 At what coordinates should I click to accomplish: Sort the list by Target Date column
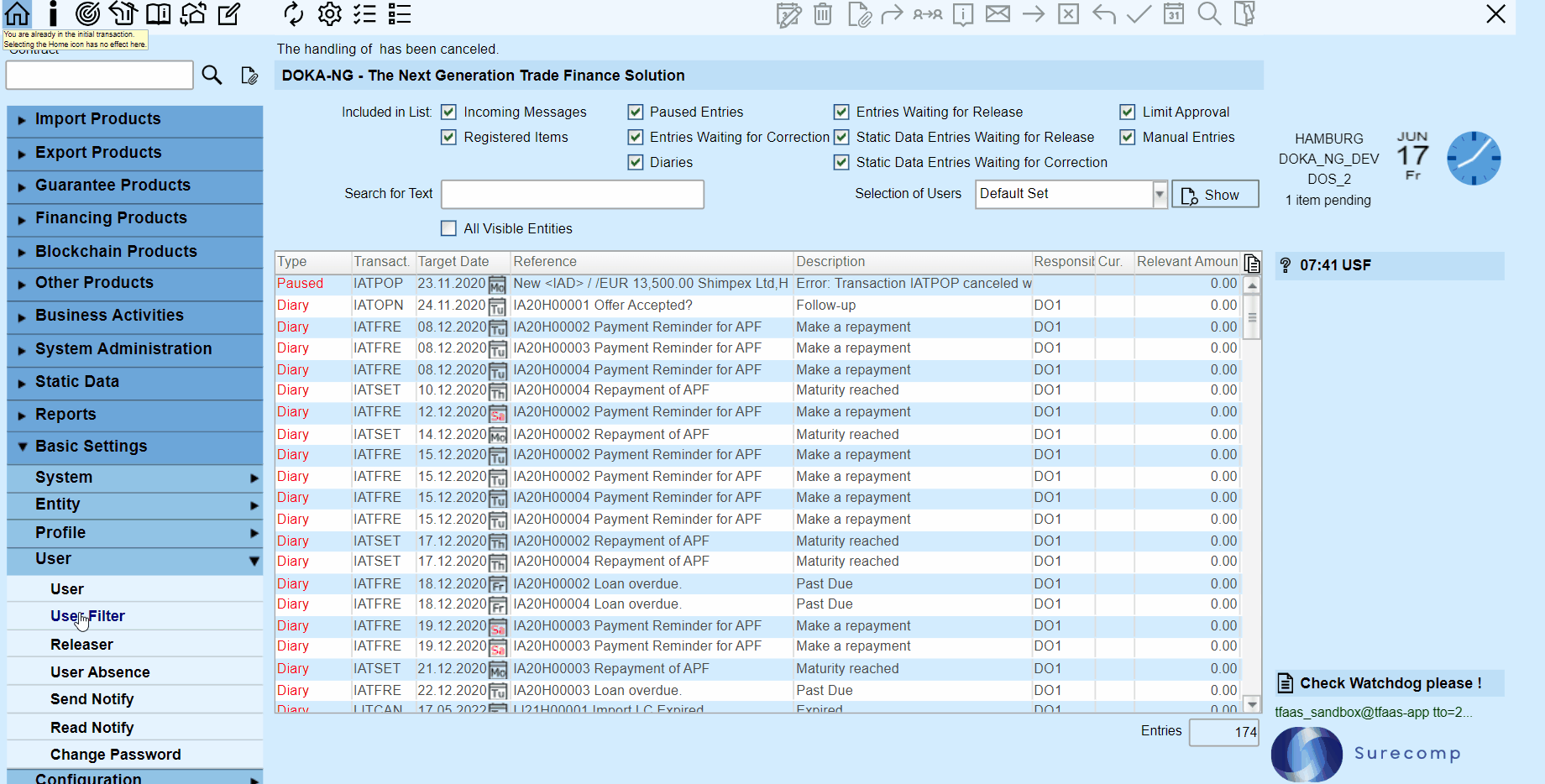[x=462, y=262]
